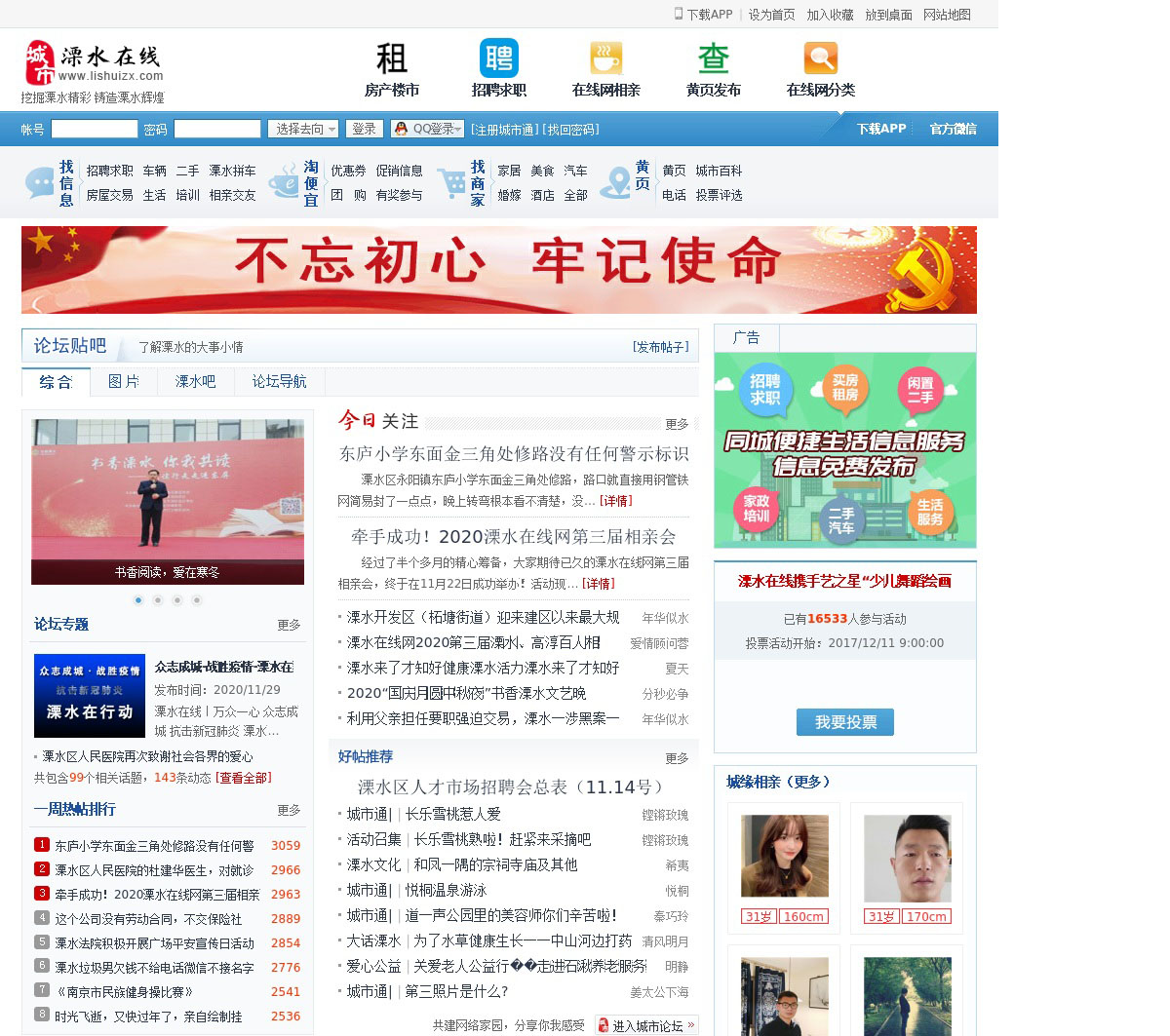Image resolution: width=1170 pixels, height=1036 pixels.
Task: Open 优惠券 in 淘便宜 nav
Action: click(348, 171)
